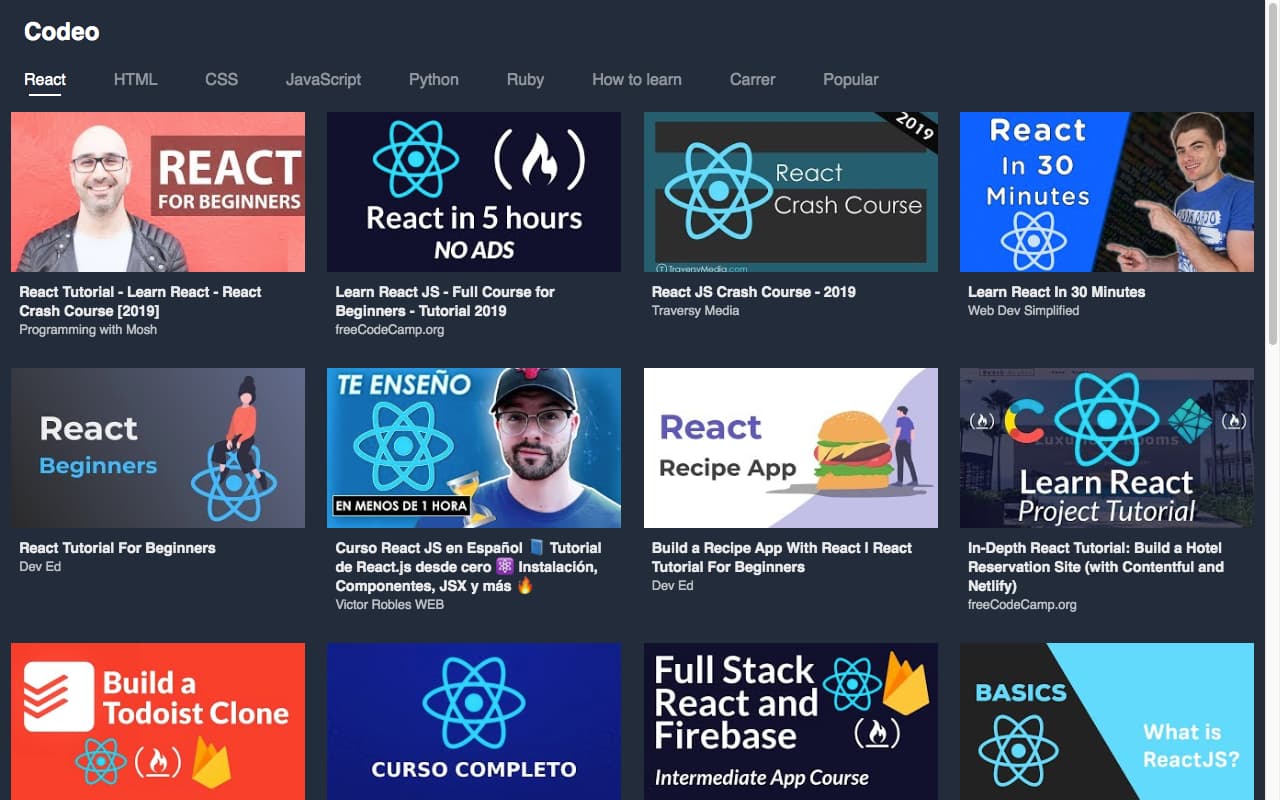The width and height of the screenshot is (1280, 800).
Task: Open the Carrer tab
Action: click(x=752, y=79)
